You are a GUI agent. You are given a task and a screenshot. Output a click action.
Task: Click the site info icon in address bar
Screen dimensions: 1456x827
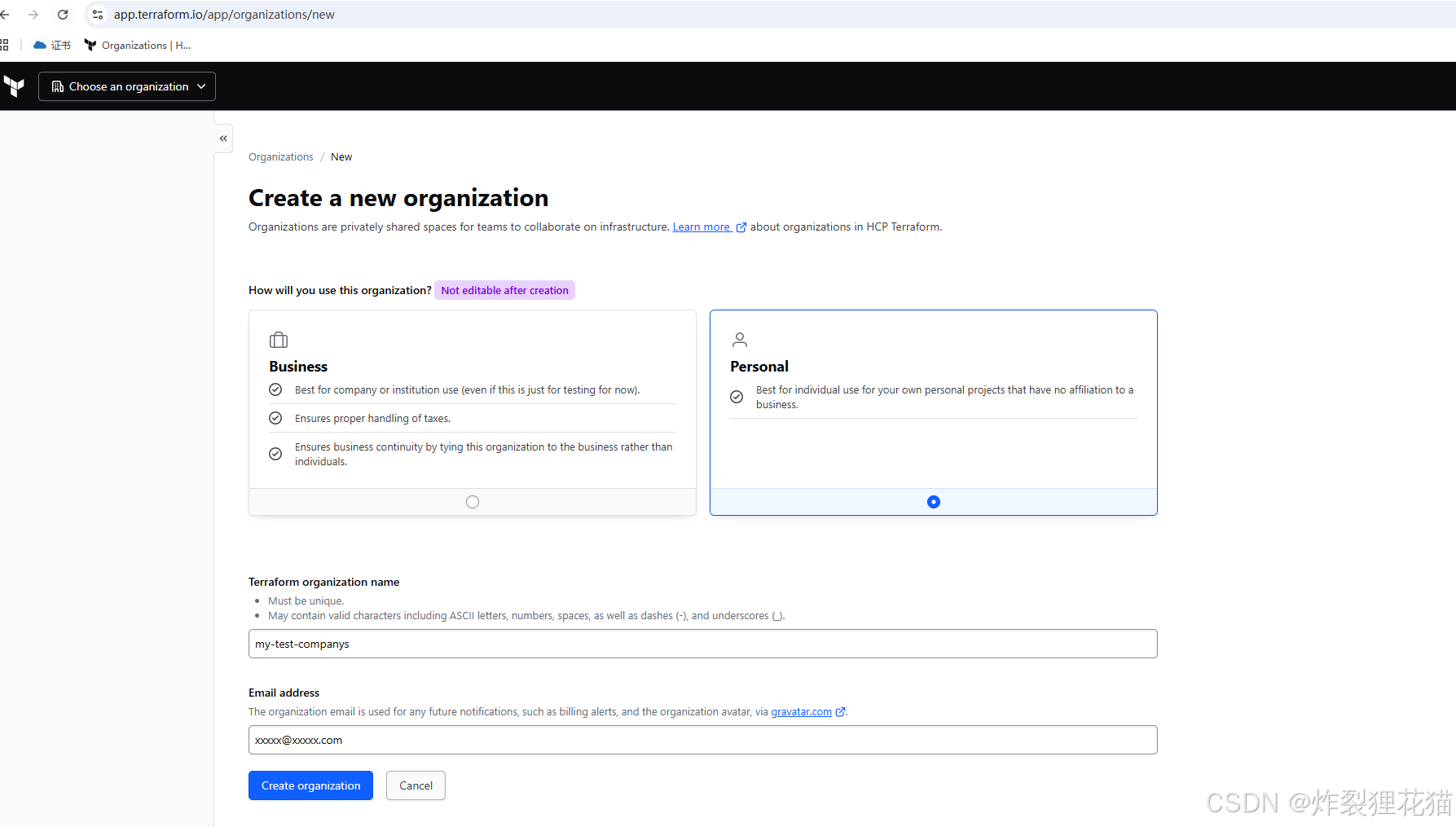point(98,15)
